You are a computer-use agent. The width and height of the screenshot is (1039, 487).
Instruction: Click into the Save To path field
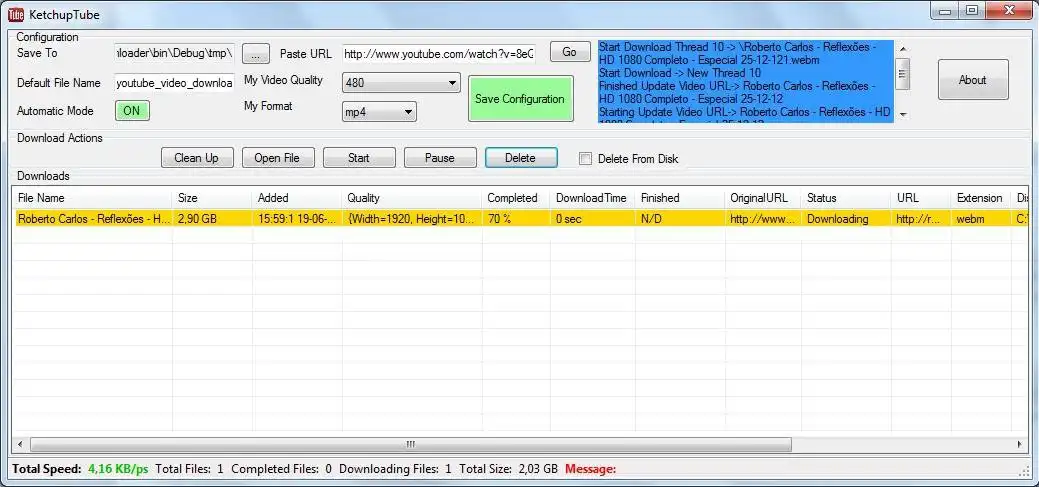click(x=174, y=53)
